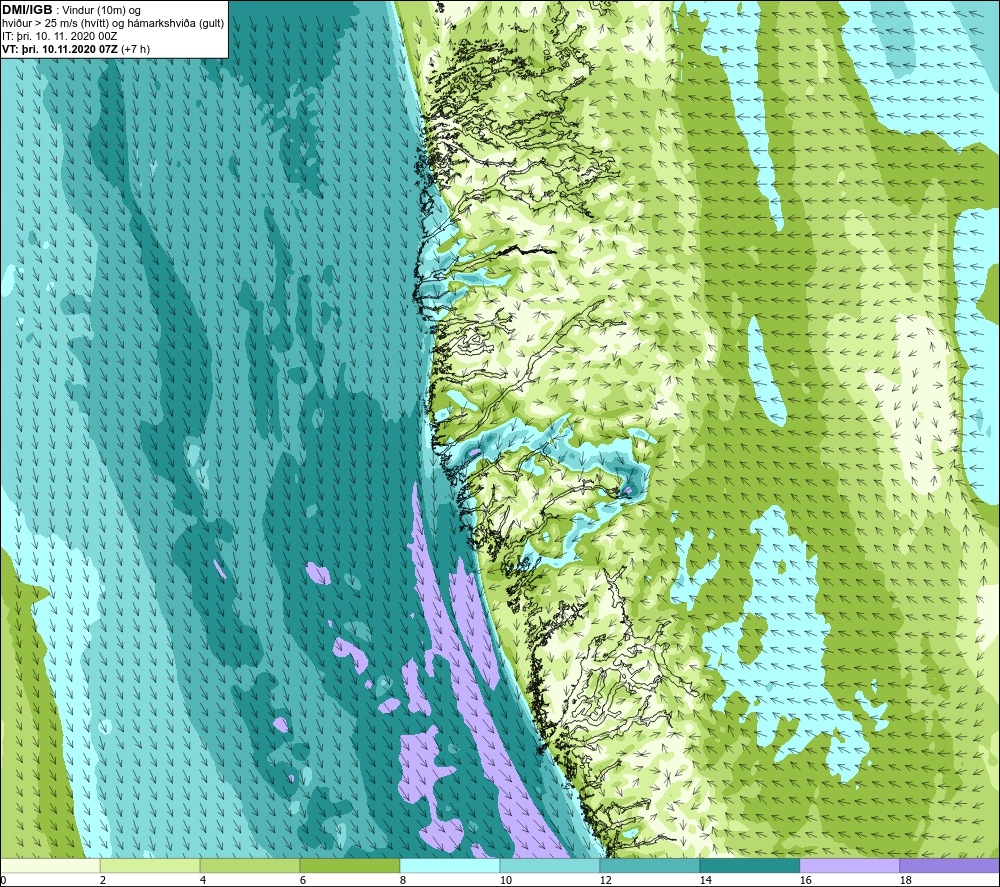Select the light green 2–4 m/s legend swatch
This screenshot has height=887, width=1000.
pyautogui.click(x=150, y=866)
